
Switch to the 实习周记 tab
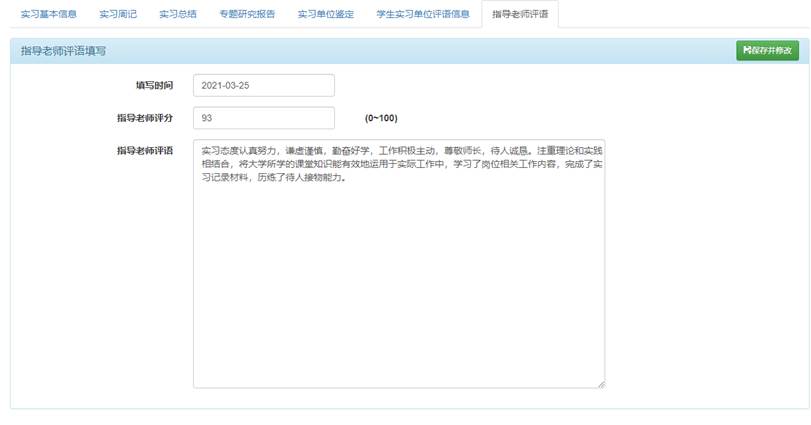coord(118,15)
